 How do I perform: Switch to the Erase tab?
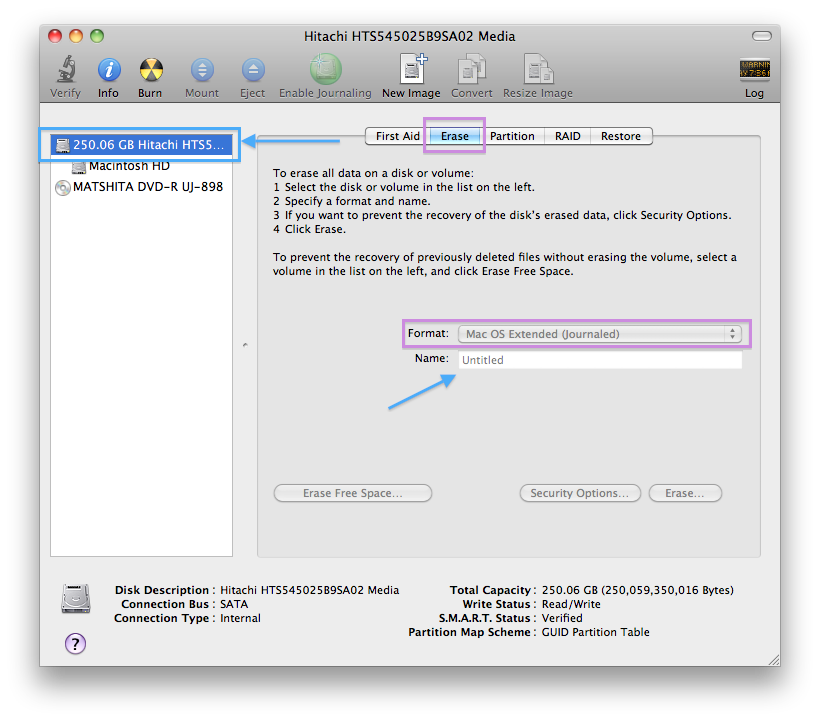pyautogui.click(x=454, y=136)
